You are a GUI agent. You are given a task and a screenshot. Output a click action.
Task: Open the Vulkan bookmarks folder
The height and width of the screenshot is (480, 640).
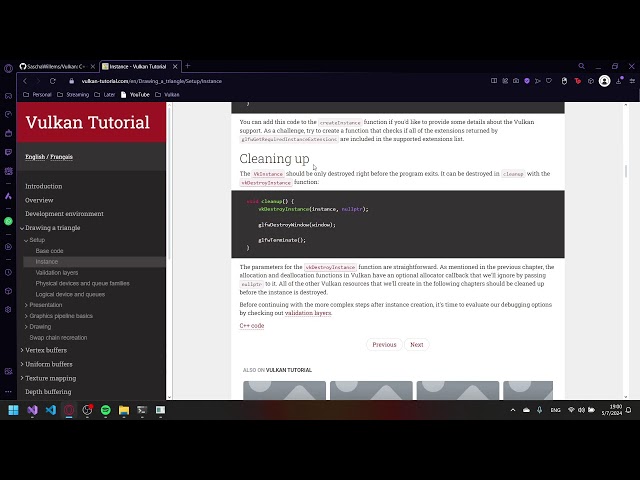coord(167,95)
